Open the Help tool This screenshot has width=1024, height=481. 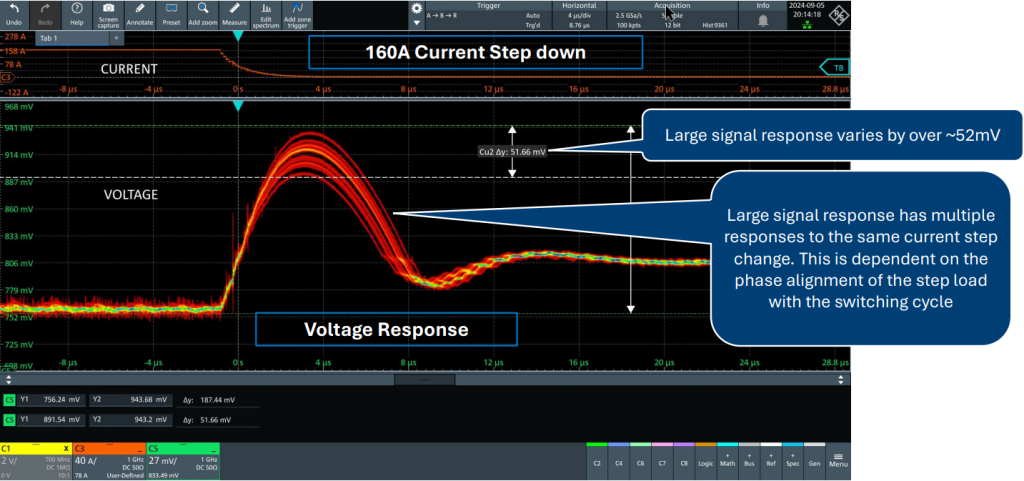tap(77, 14)
